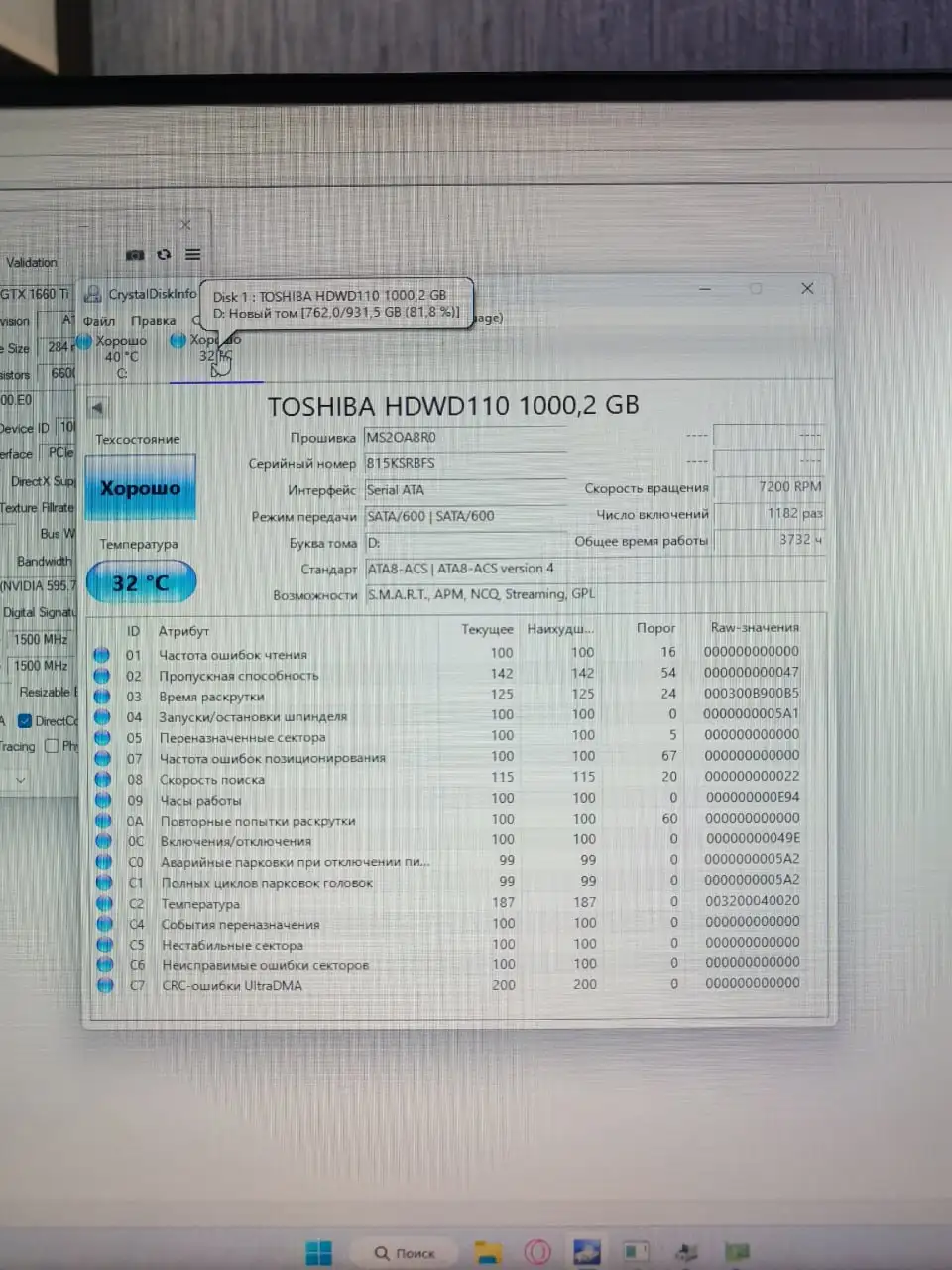The height and width of the screenshot is (1270, 952).
Task: Click the camera screenshot icon in GPU-Z
Action: [136, 255]
